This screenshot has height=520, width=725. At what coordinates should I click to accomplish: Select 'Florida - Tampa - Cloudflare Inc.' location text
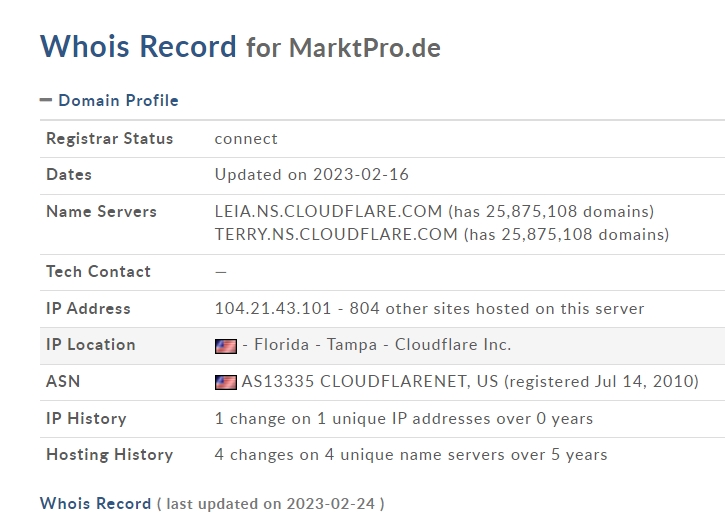tap(382, 344)
